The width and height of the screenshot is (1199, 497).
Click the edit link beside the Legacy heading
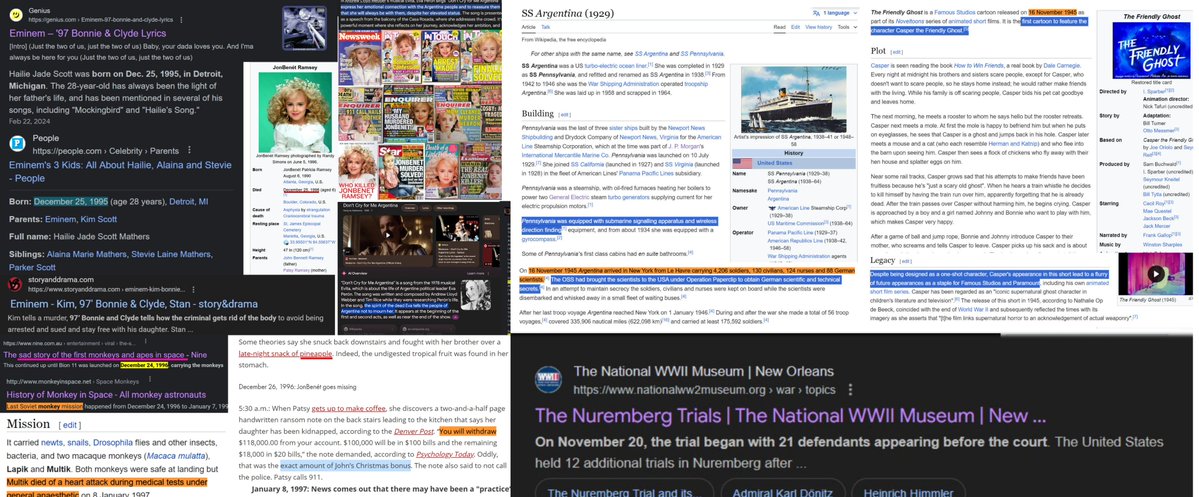[x=904, y=261]
